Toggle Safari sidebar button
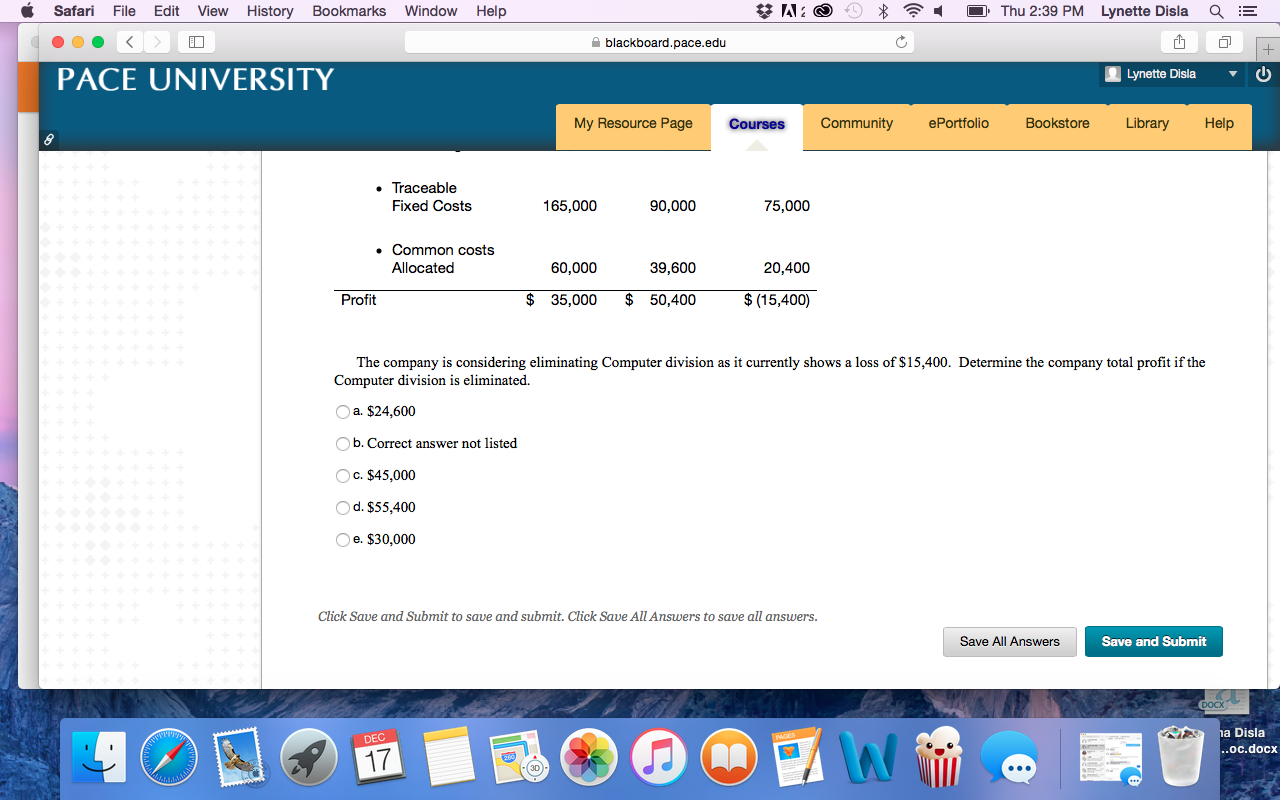Image resolution: width=1280 pixels, height=800 pixels. (x=196, y=43)
